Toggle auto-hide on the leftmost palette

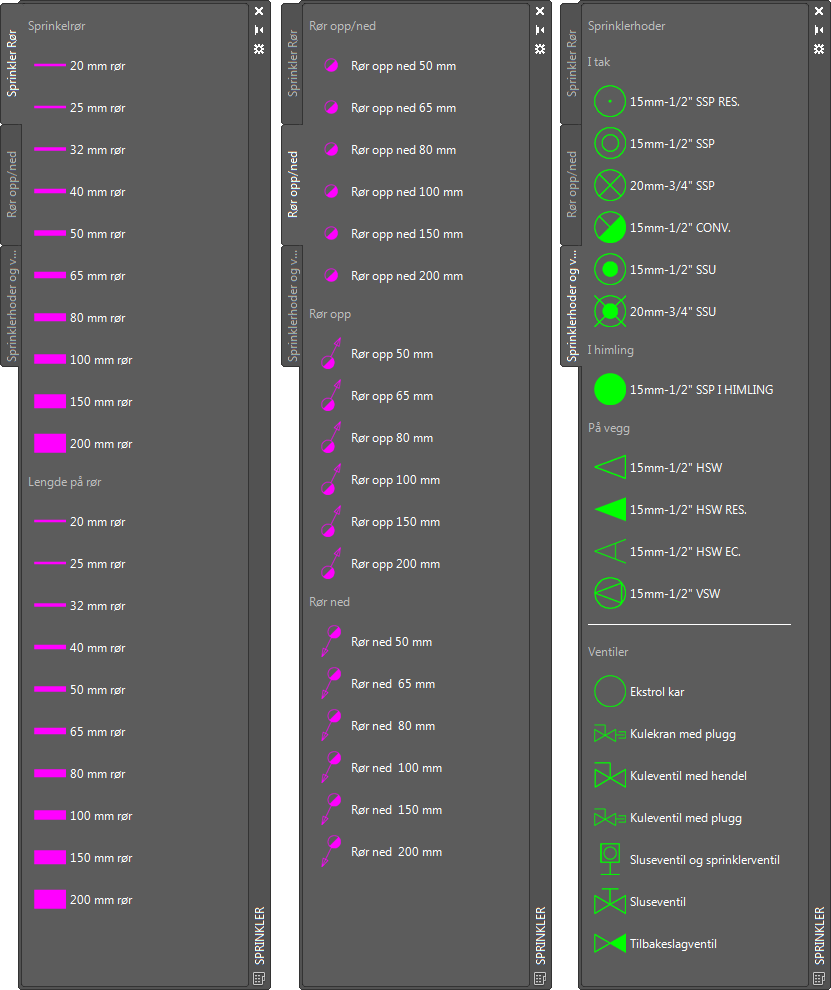click(259, 30)
